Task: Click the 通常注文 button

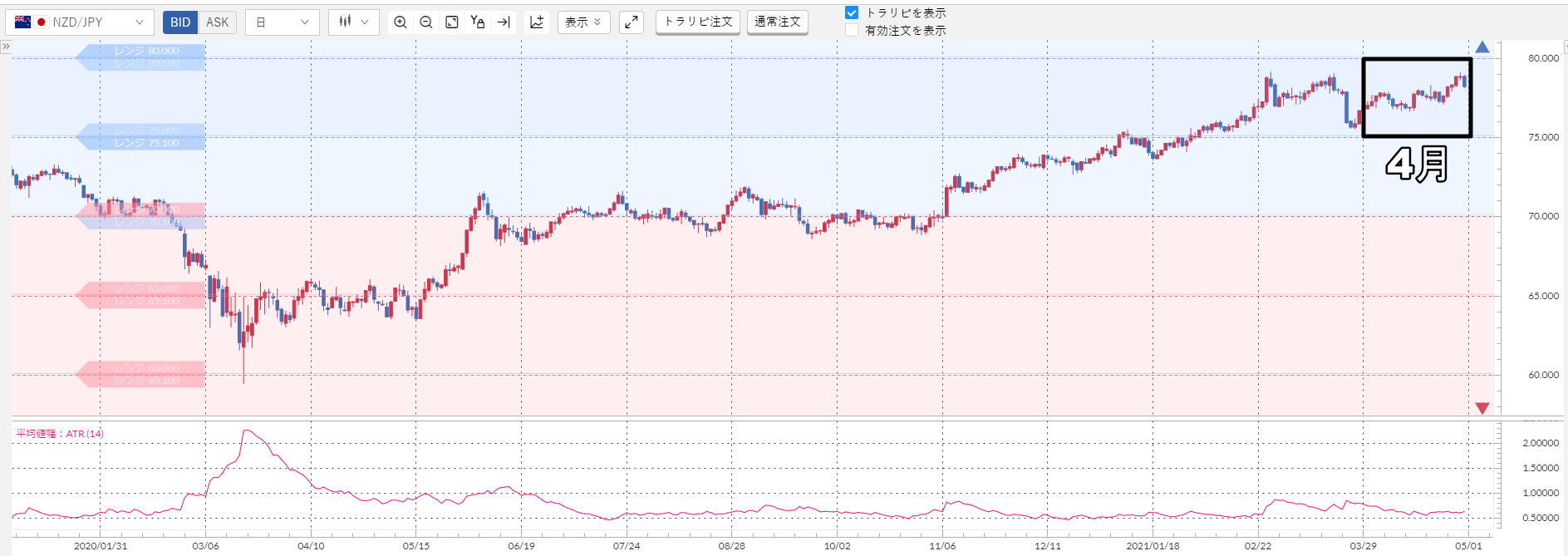Action: tap(778, 22)
